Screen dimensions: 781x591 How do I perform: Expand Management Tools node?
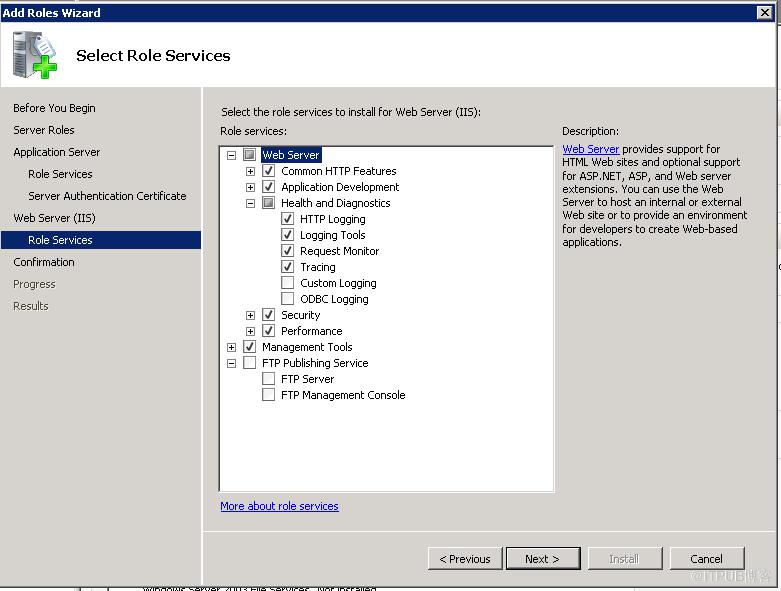tap(231, 347)
